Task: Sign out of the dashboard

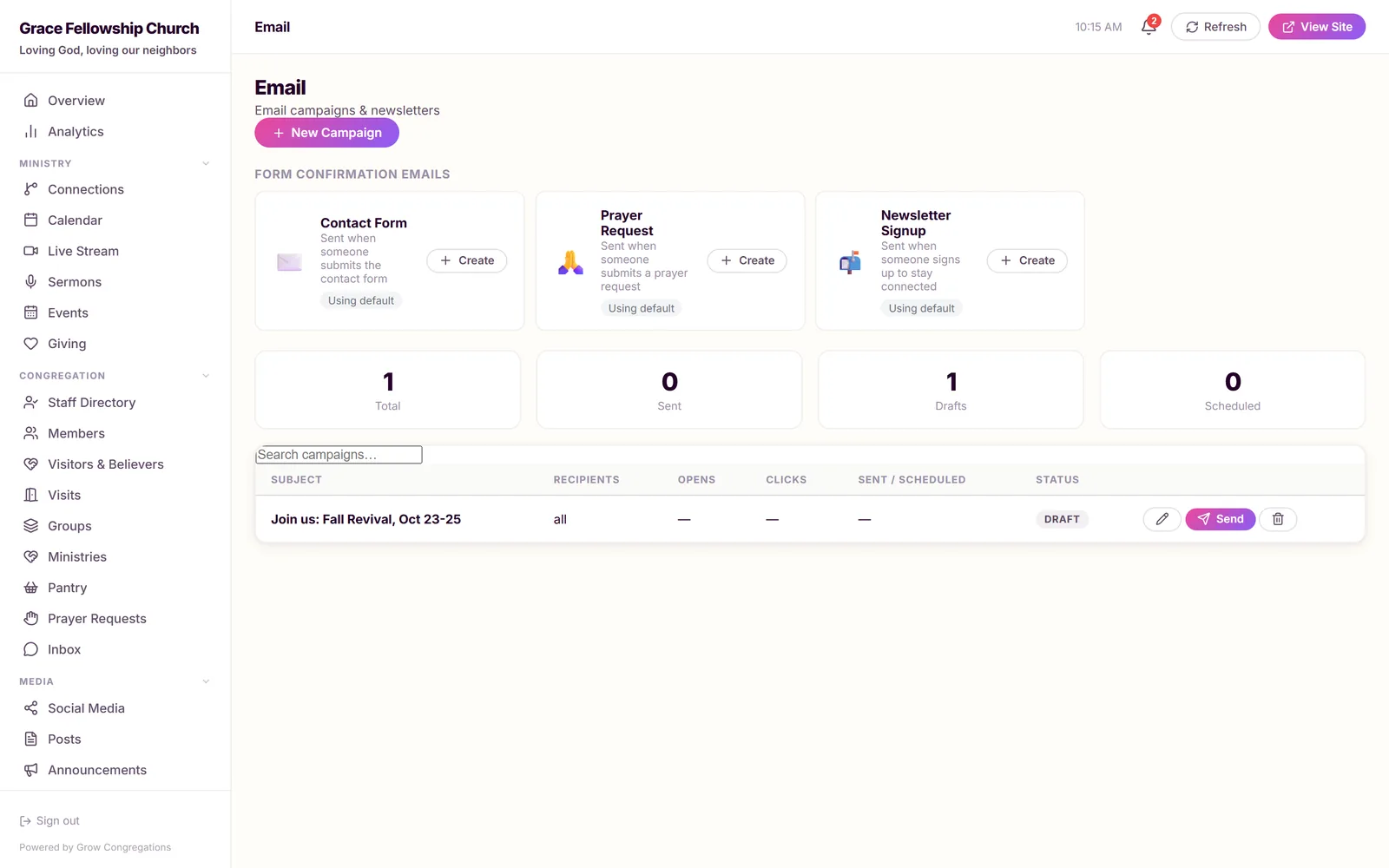Action: [49, 821]
